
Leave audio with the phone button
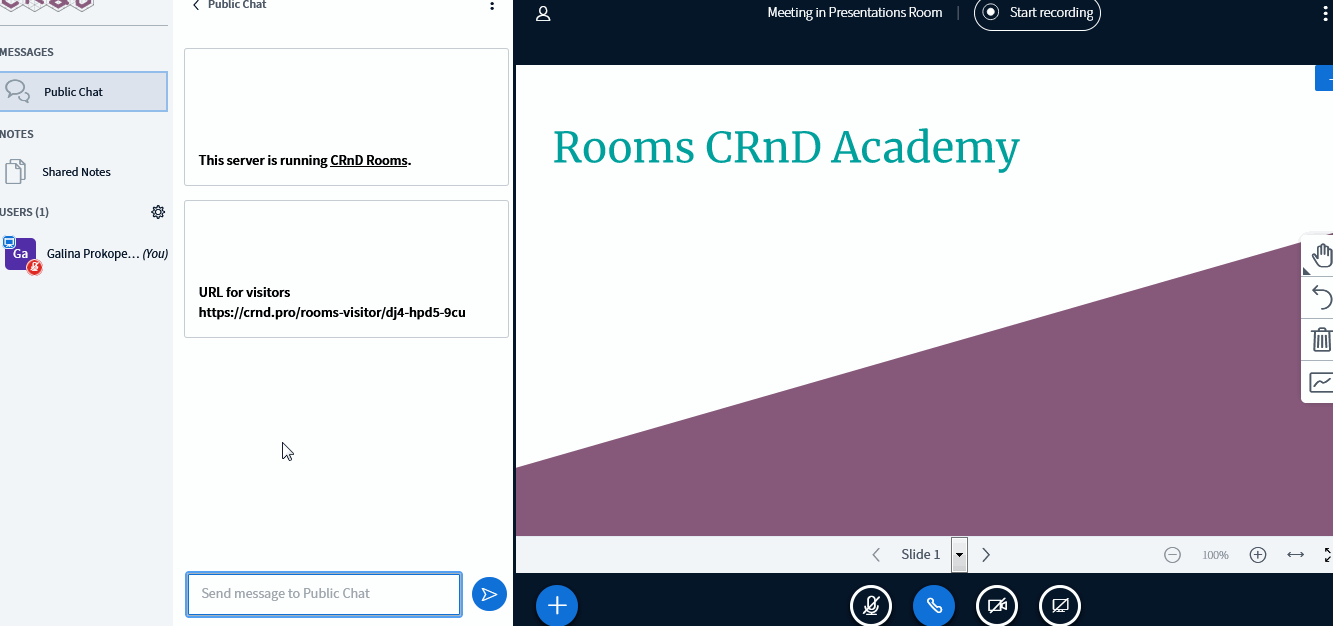tap(934, 605)
